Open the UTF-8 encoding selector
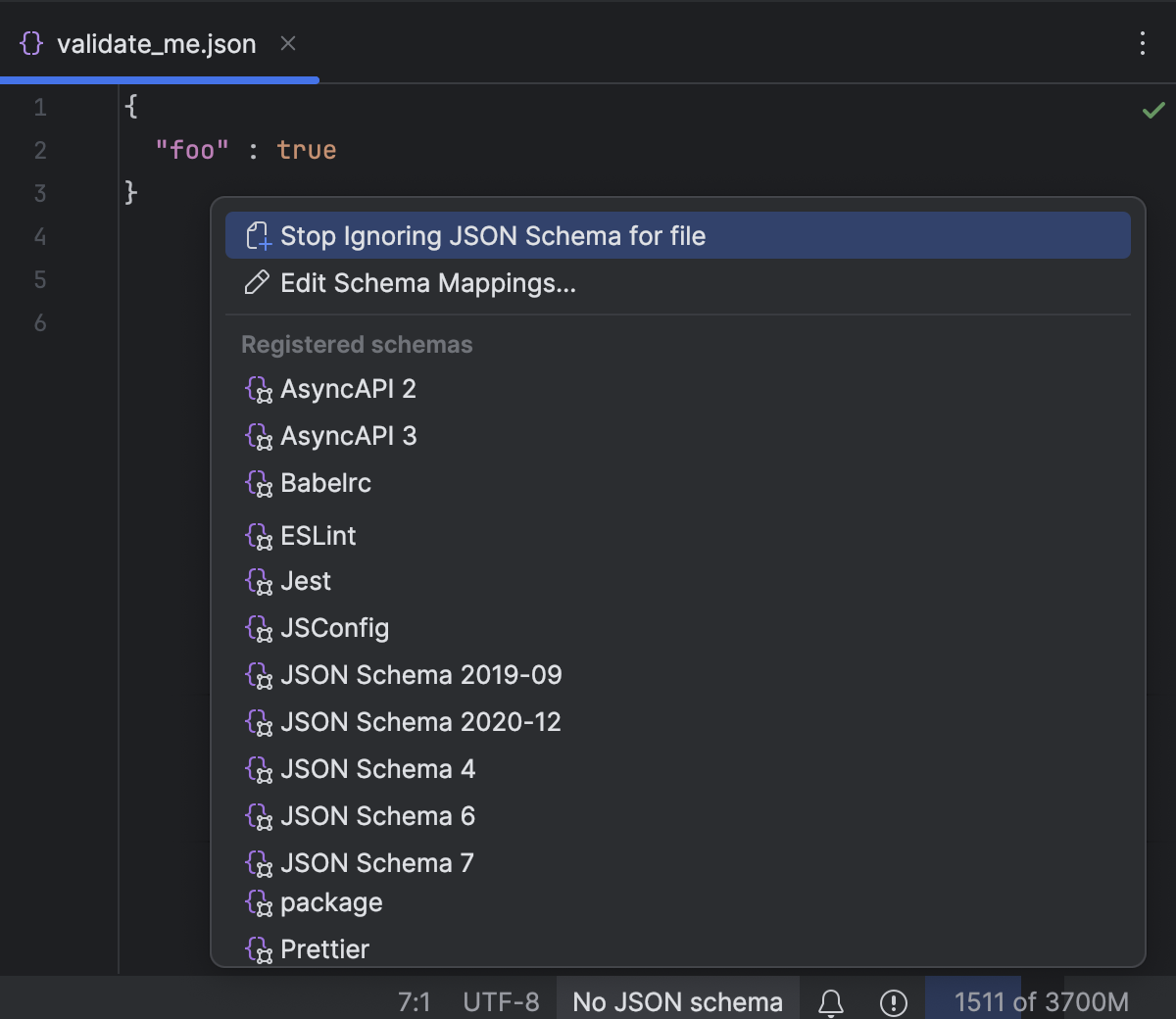The height and width of the screenshot is (1019, 1176). [501, 1001]
